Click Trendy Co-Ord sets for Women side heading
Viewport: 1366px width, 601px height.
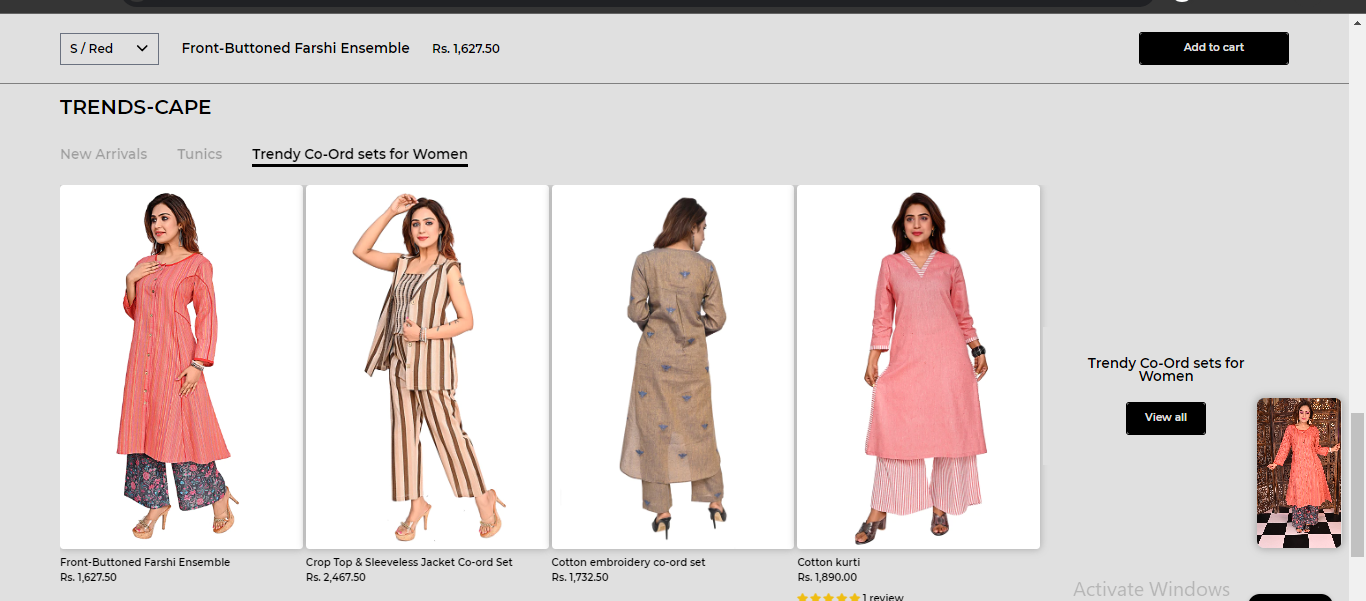coord(1166,369)
